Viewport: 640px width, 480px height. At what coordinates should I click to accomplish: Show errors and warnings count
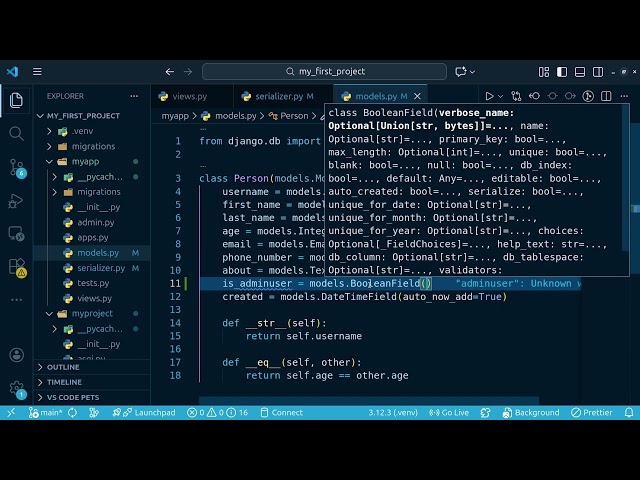pos(218,413)
